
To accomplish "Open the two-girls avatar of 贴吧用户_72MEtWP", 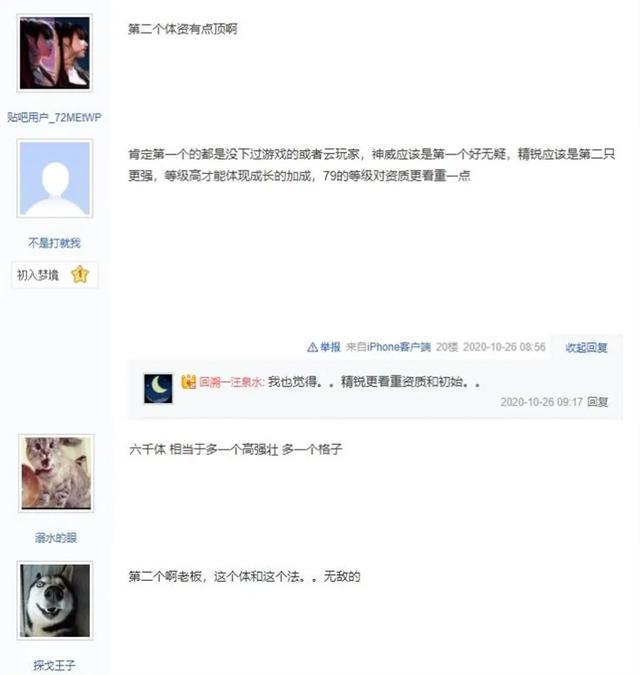I will click(55, 53).
